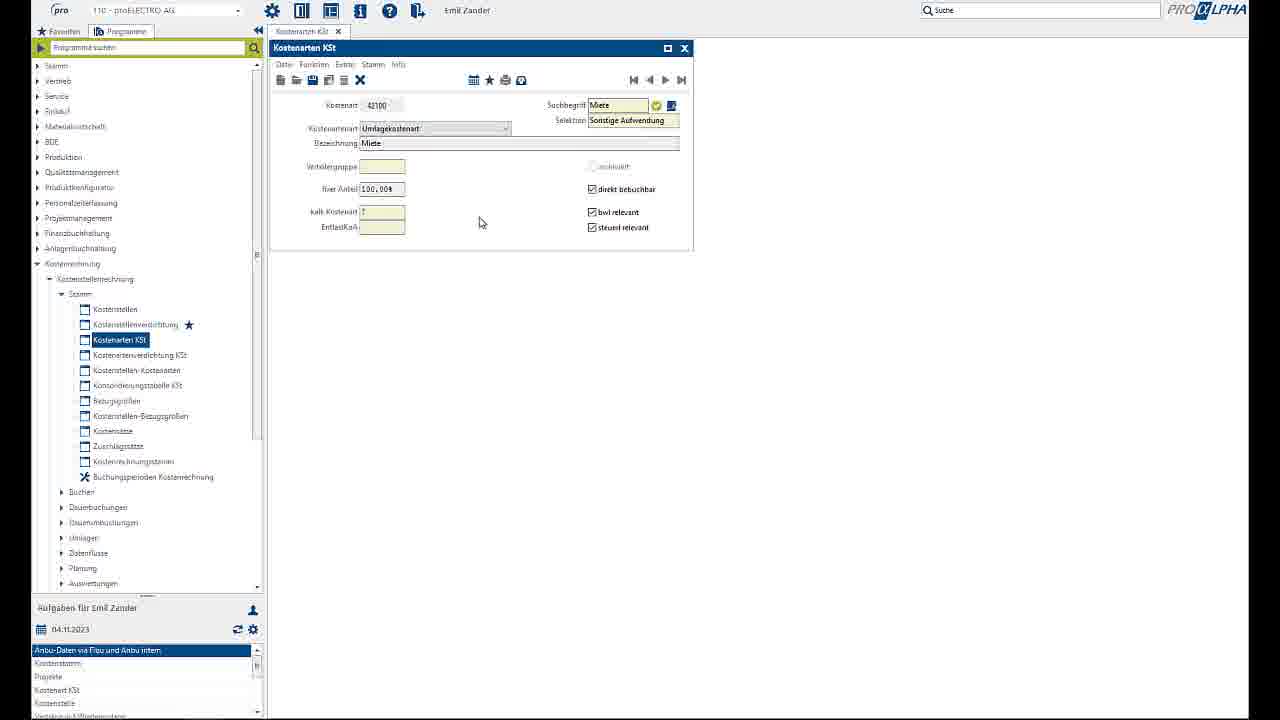Open task settings gear in Aufgaben panel

pyautogui.click(x=253, y=630)
